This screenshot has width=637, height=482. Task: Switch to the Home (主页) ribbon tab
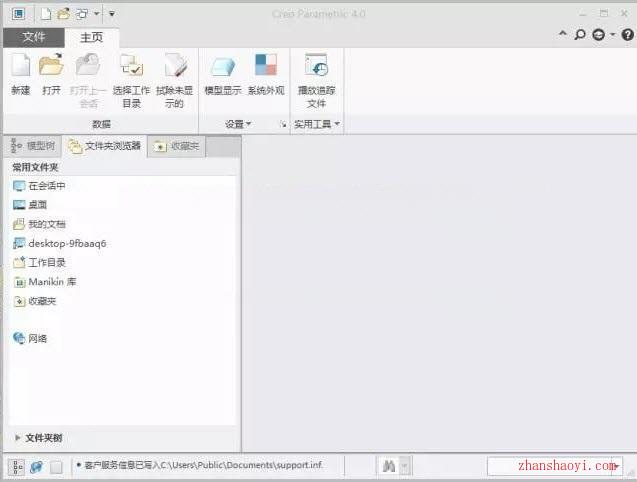pos(92,37)
